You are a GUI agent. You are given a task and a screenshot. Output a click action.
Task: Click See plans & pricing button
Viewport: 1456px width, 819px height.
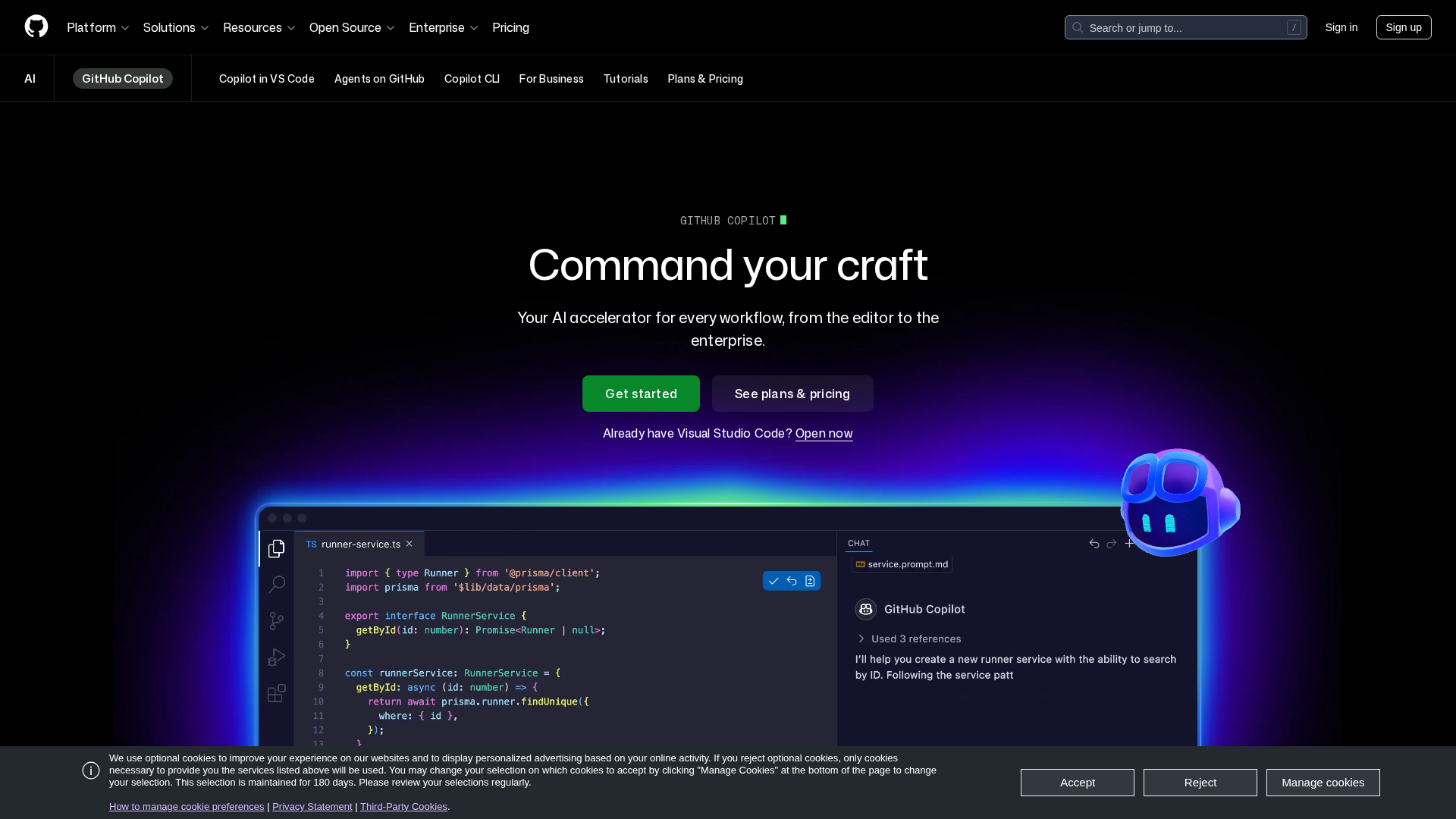coord(792,394)
